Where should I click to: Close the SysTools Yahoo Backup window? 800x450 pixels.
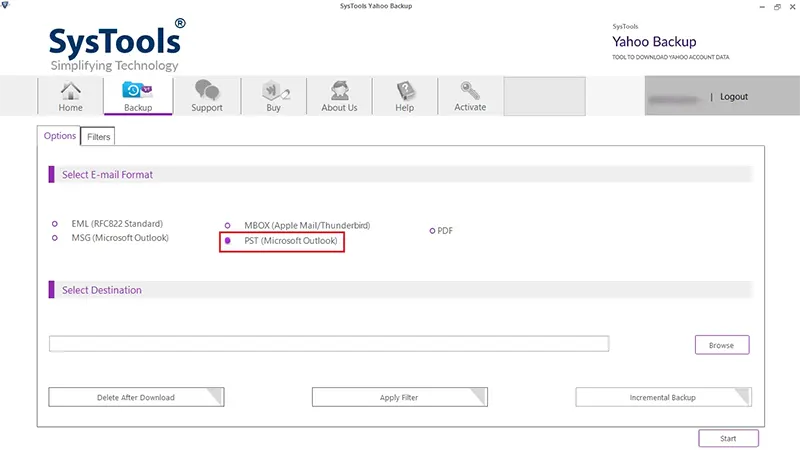(793, 7)
